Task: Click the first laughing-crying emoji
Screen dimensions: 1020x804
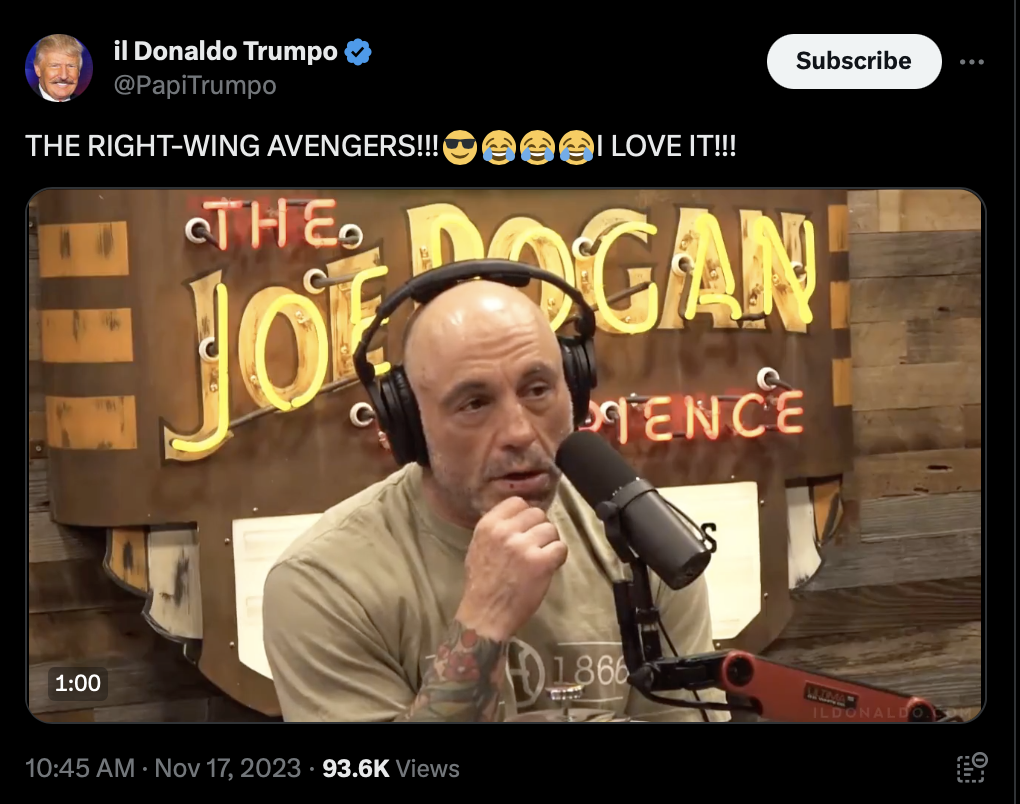Action: [499, 146]
